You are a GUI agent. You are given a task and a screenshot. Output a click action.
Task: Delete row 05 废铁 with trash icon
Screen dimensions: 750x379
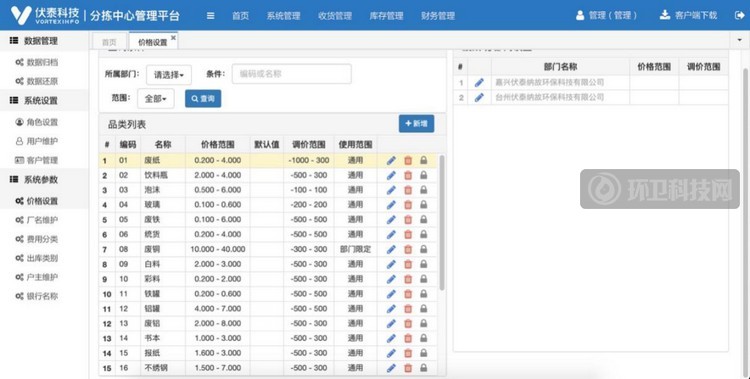(408, 220)
